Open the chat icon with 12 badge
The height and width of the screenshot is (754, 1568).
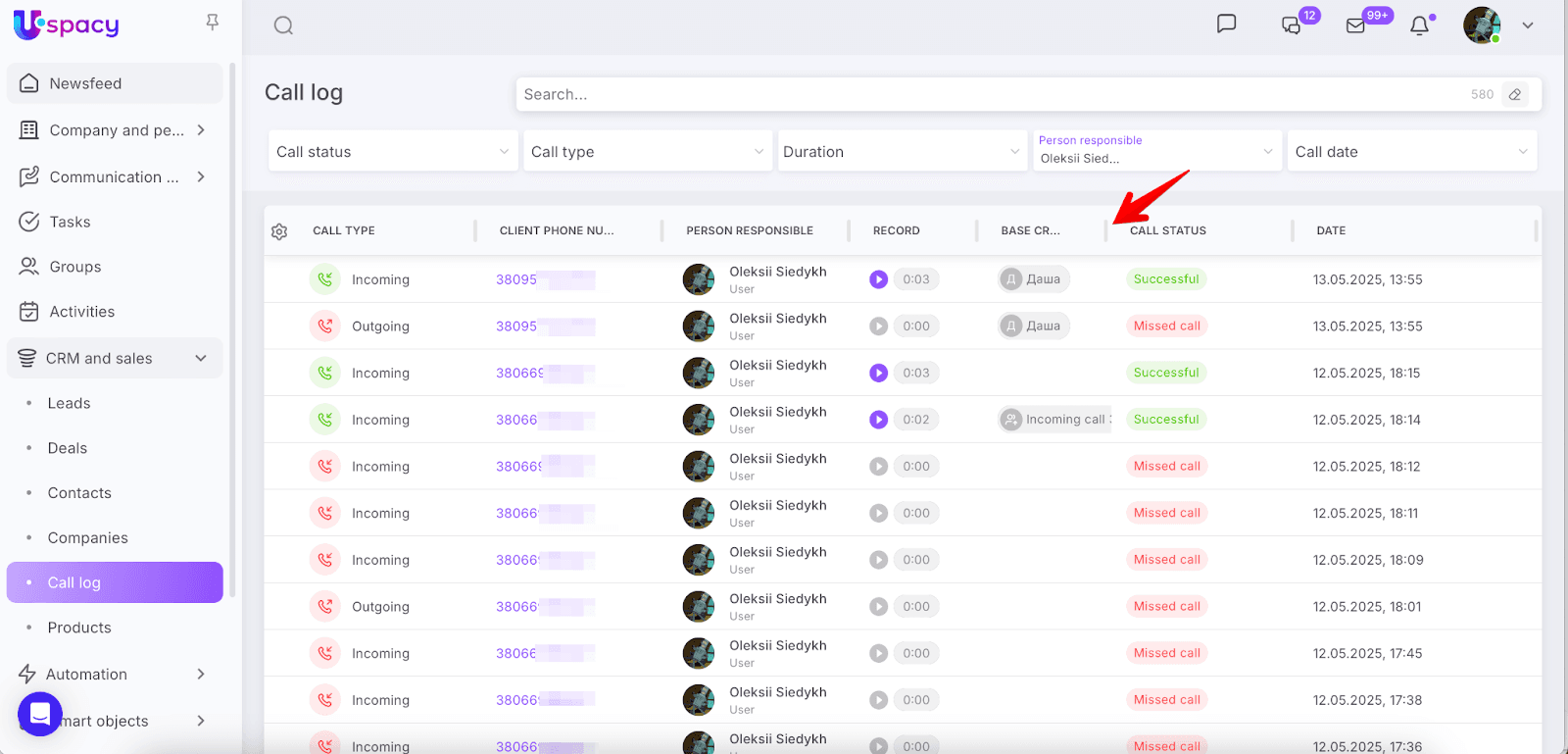[1291, 25]
